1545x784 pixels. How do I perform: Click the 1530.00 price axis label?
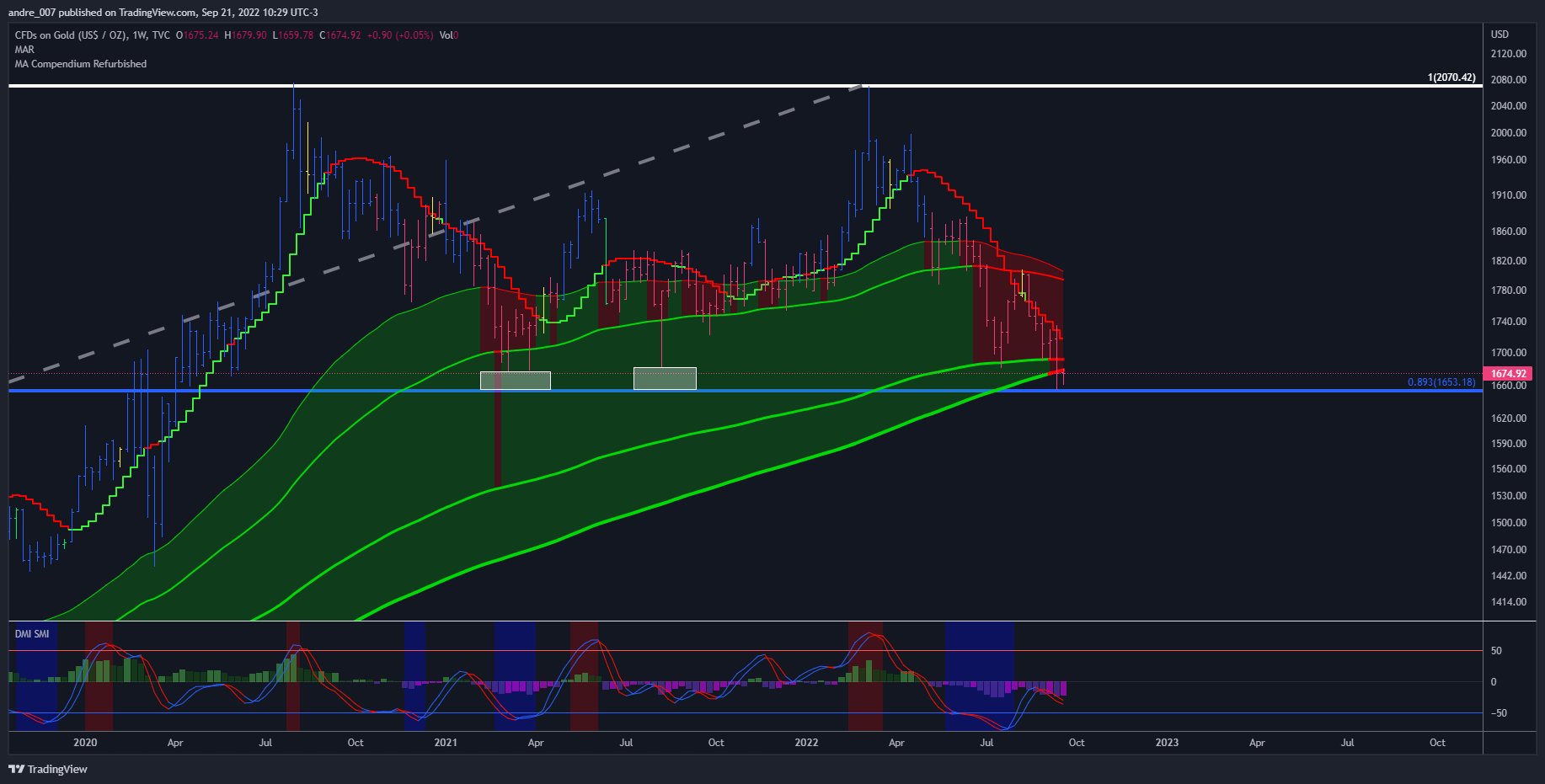(1508, 496)
